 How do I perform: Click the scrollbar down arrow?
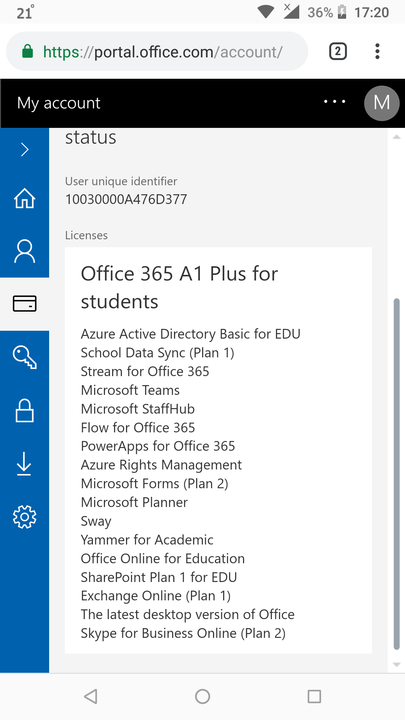(x=397, y=664)
